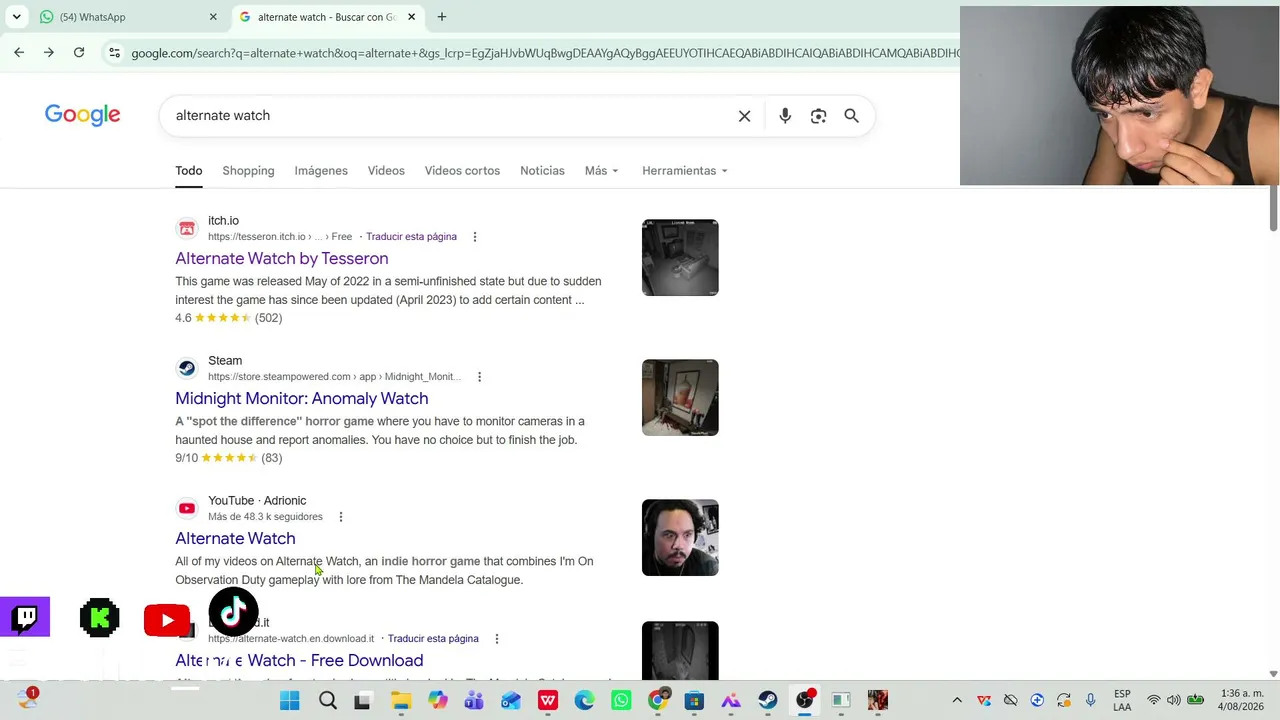The width and height of the screenshot is (1280, 720).
Task: Switch to Google Chrome in the taskbar
Action: click(x=658, y=701)
